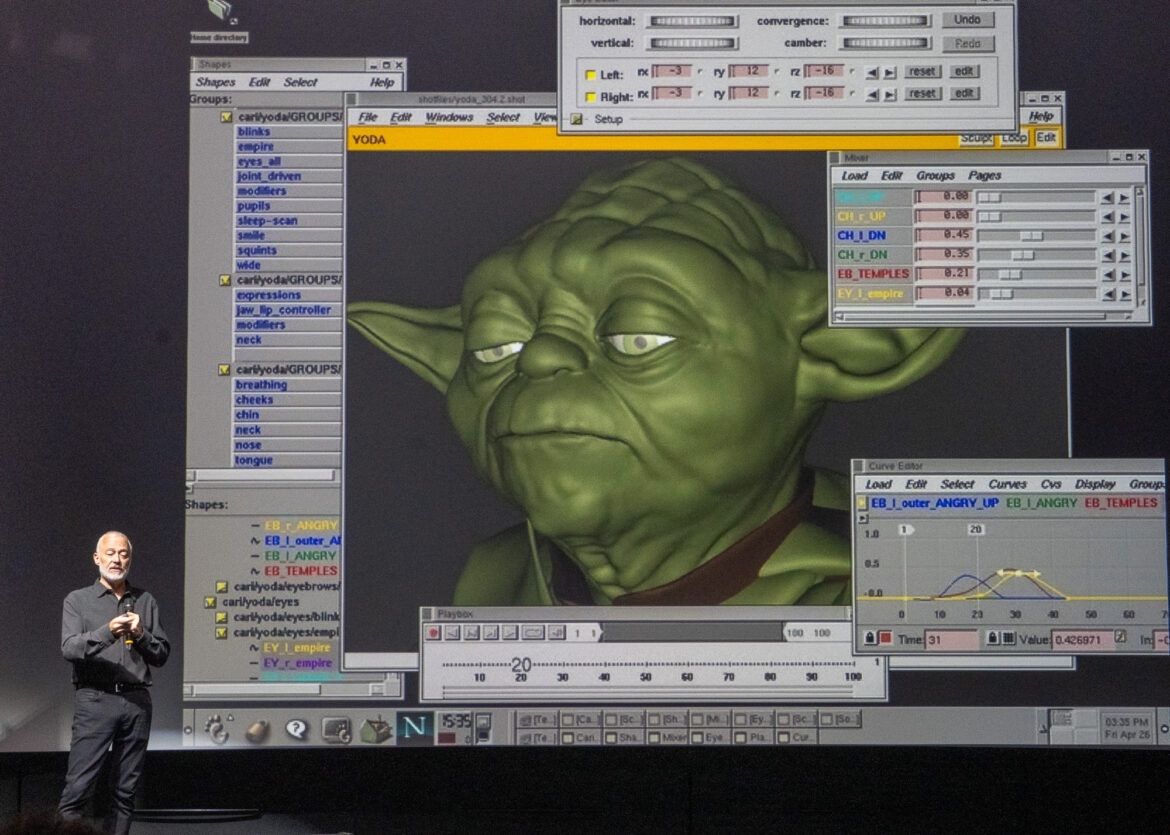Click the Mixer task in the panel tasklist

pyautogui.click(x=668, y=737)
